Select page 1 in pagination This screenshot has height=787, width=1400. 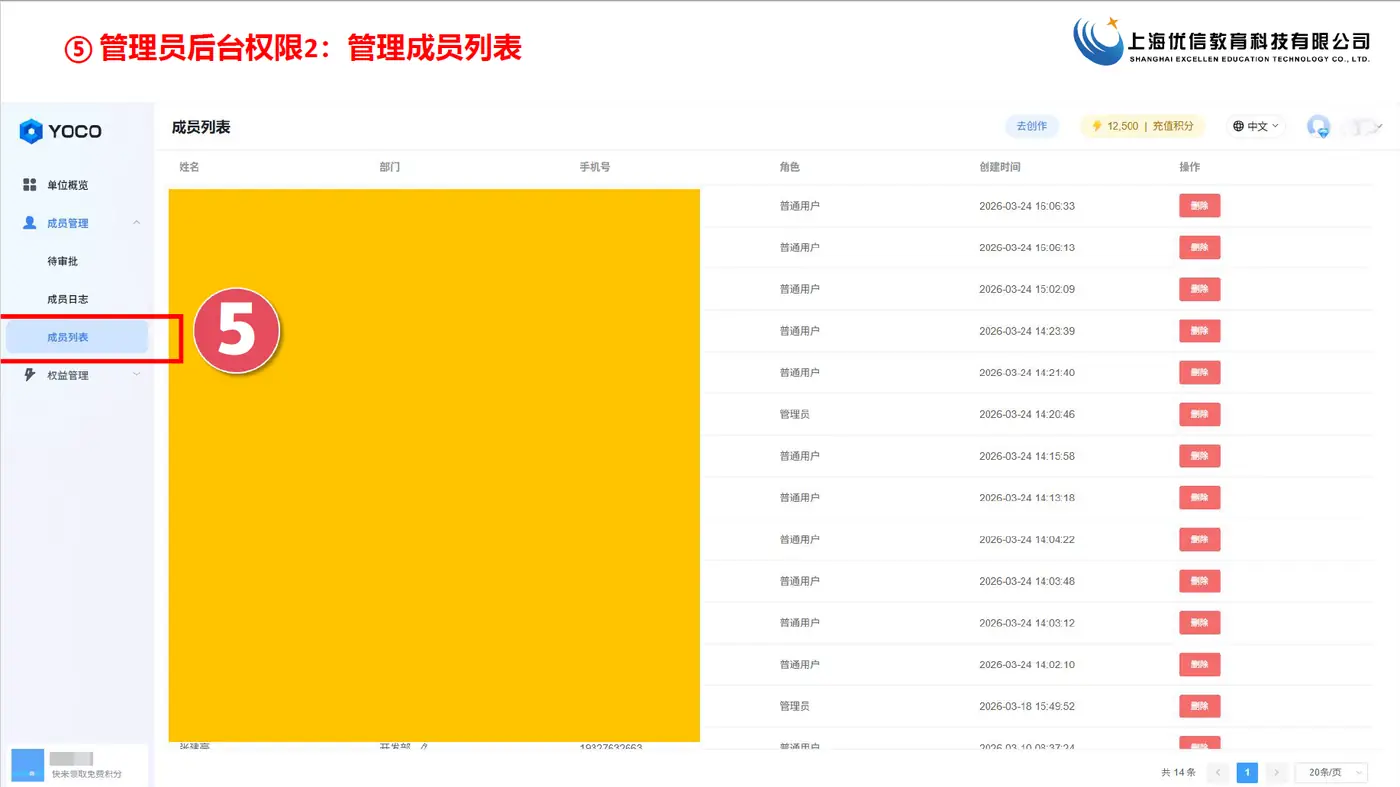click(1247, 772)
